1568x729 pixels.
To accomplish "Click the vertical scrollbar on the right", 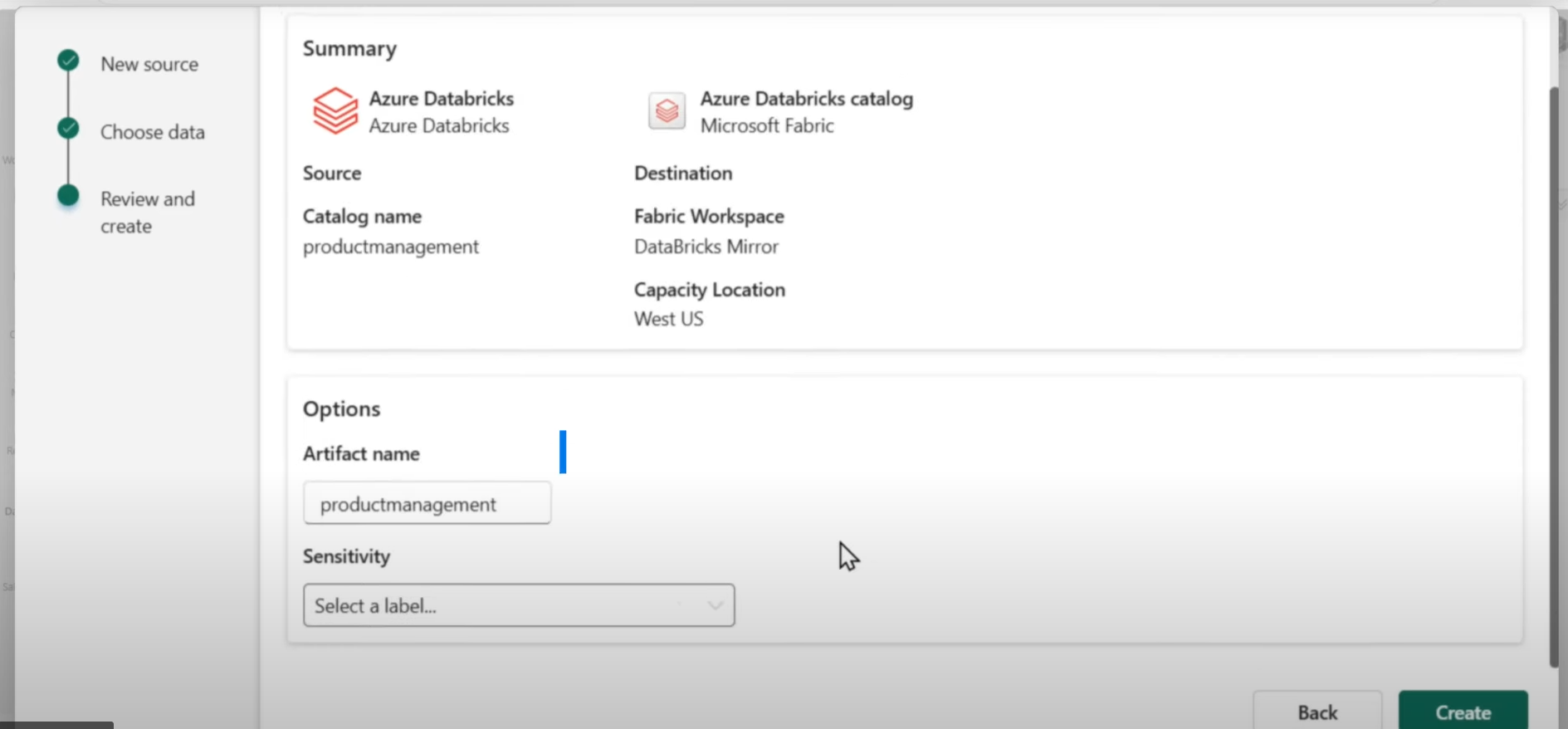I will [x=1554, y=376].
